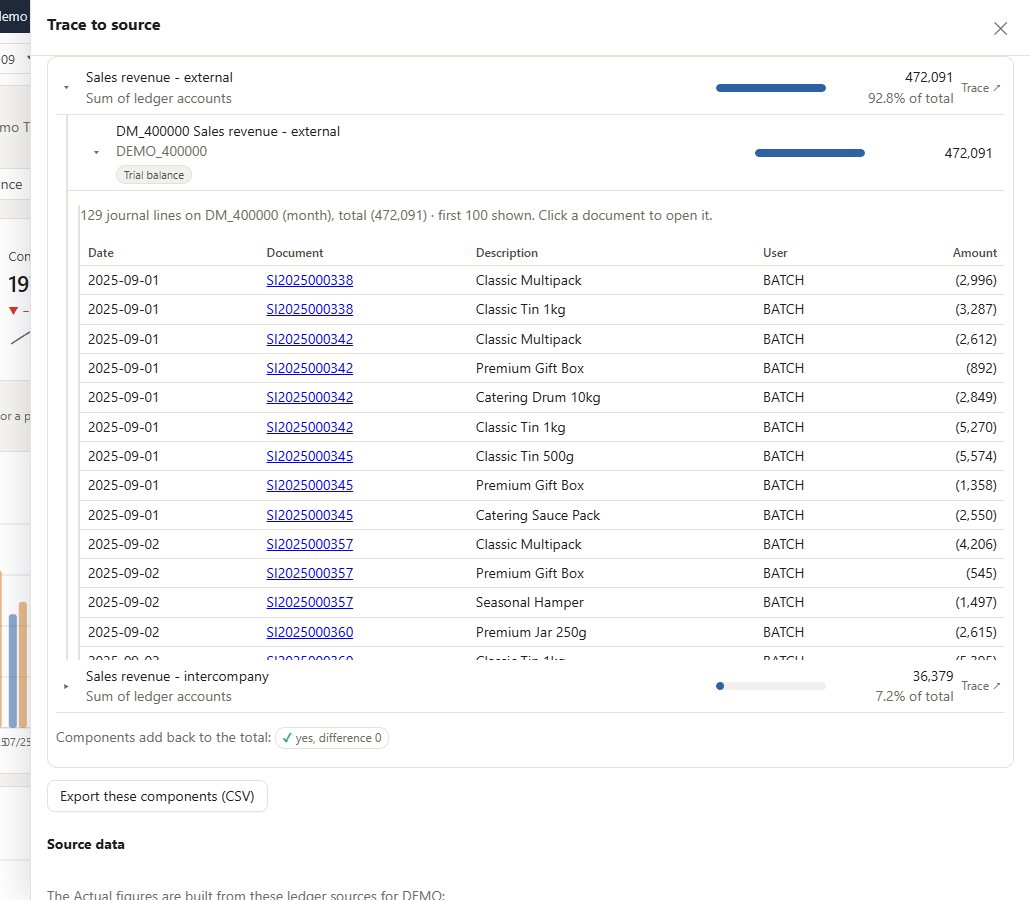The width and height of the screenshot is (1030, 900).
Task: Click the '92.8% of total' label
Action: click(910, 99)
